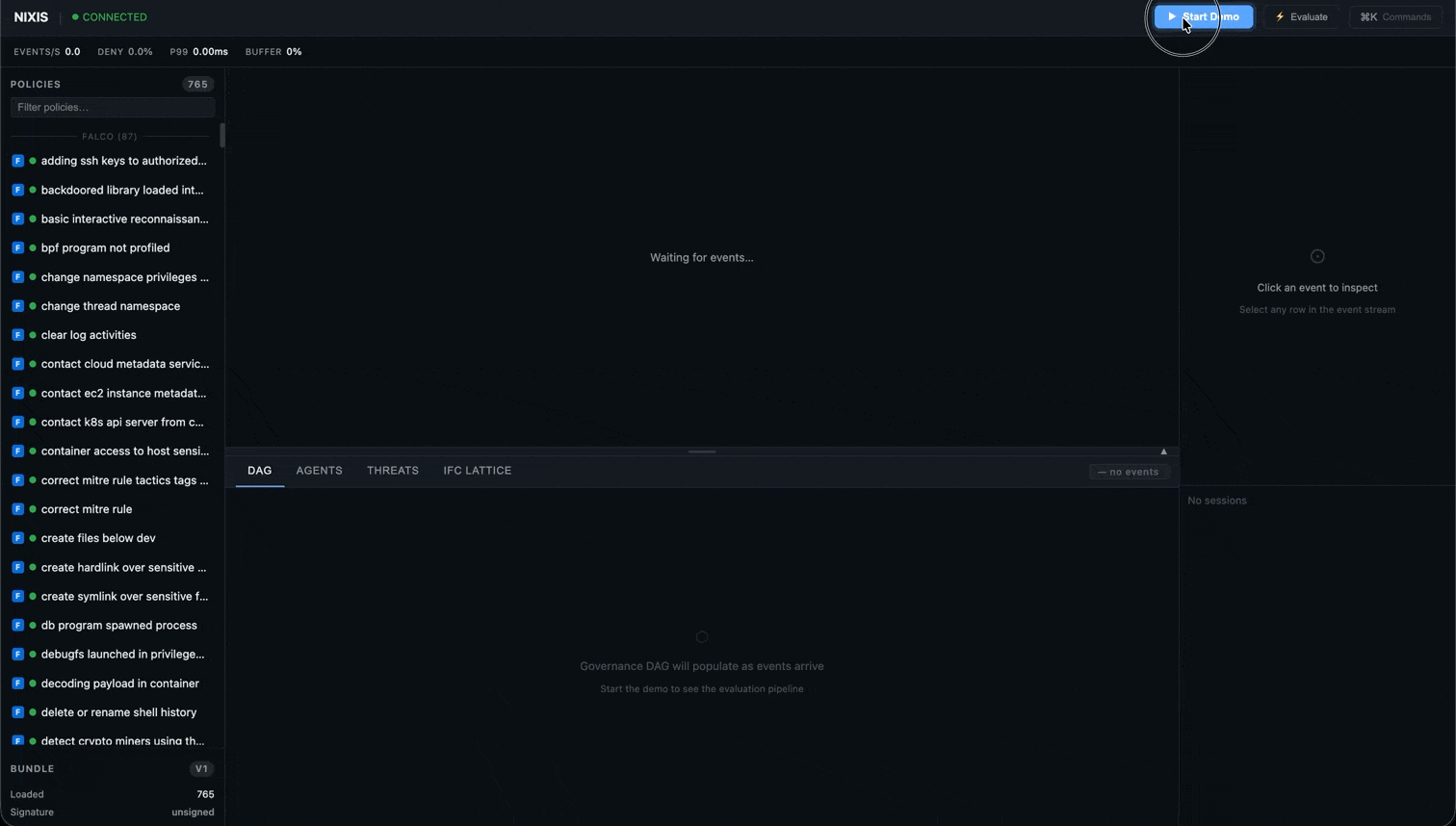The height and width of the screenshot is (826, 1456).
Task: Toggle green status dot of 'debugfs launched in privileged'
Action: [x=33, y=654]
